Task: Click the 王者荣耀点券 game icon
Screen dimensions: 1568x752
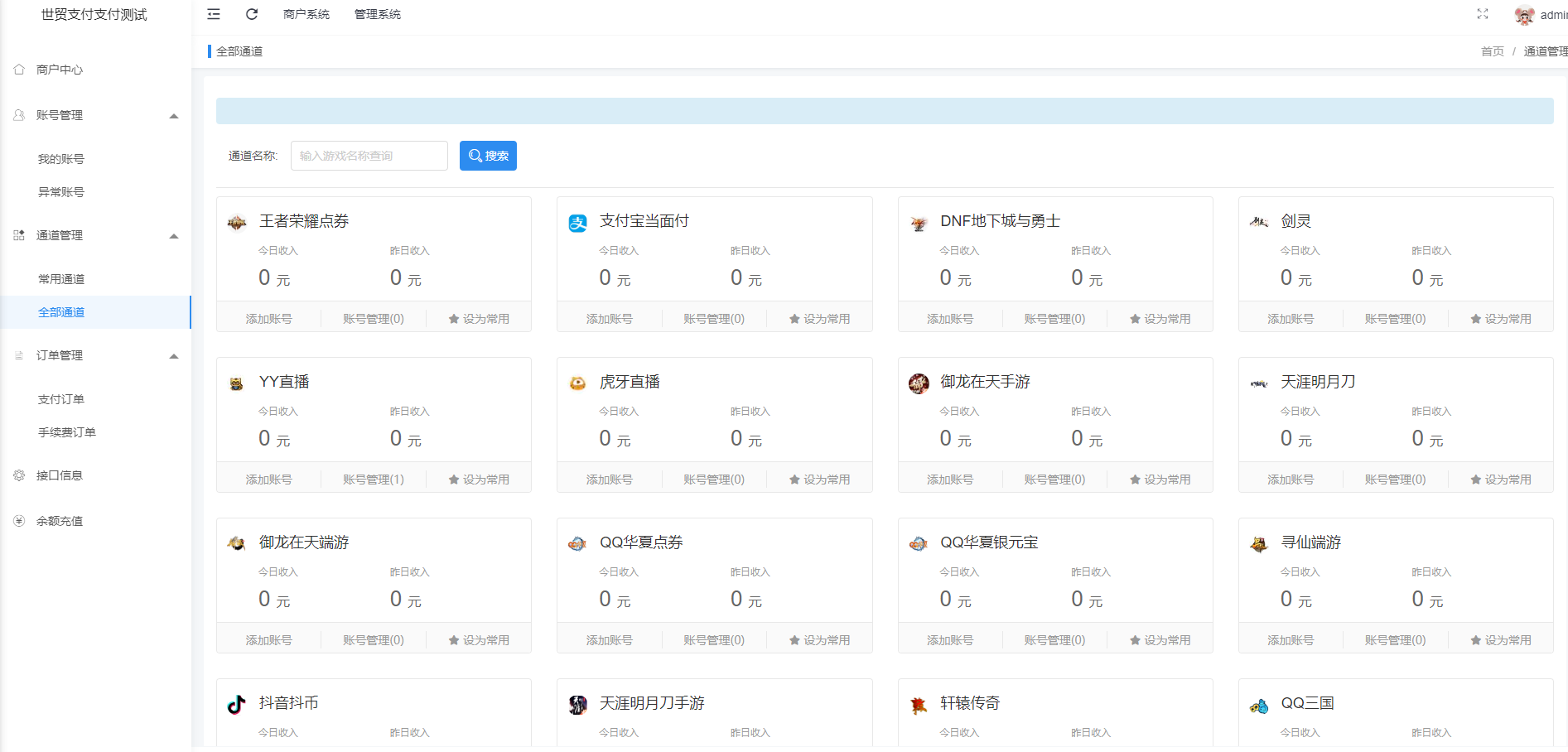Action: pyautogui.click(x=236, y=222)
